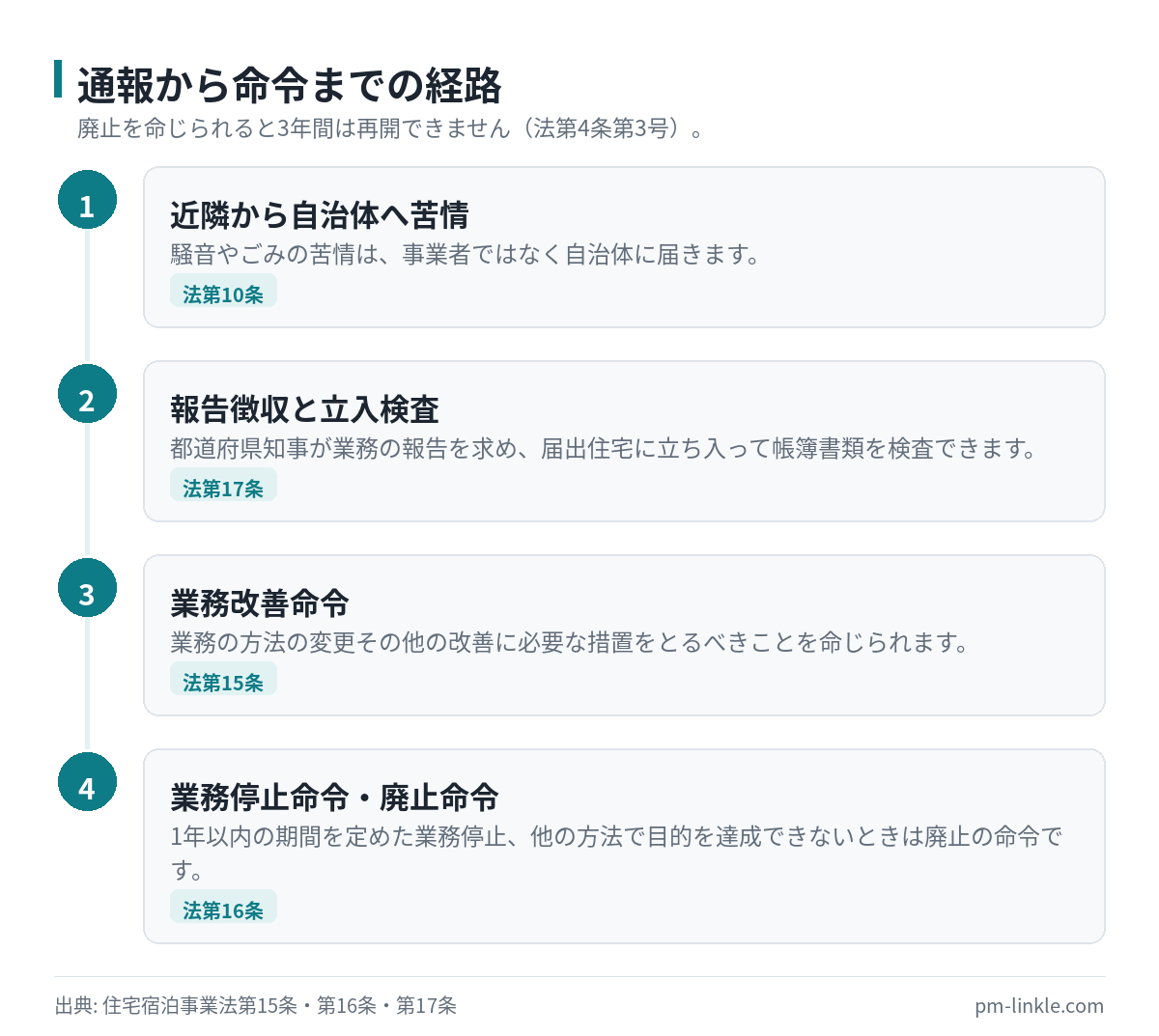Click heading 近隣から自治体へ苦情
1159x1036 pixels.
[320, 214]
